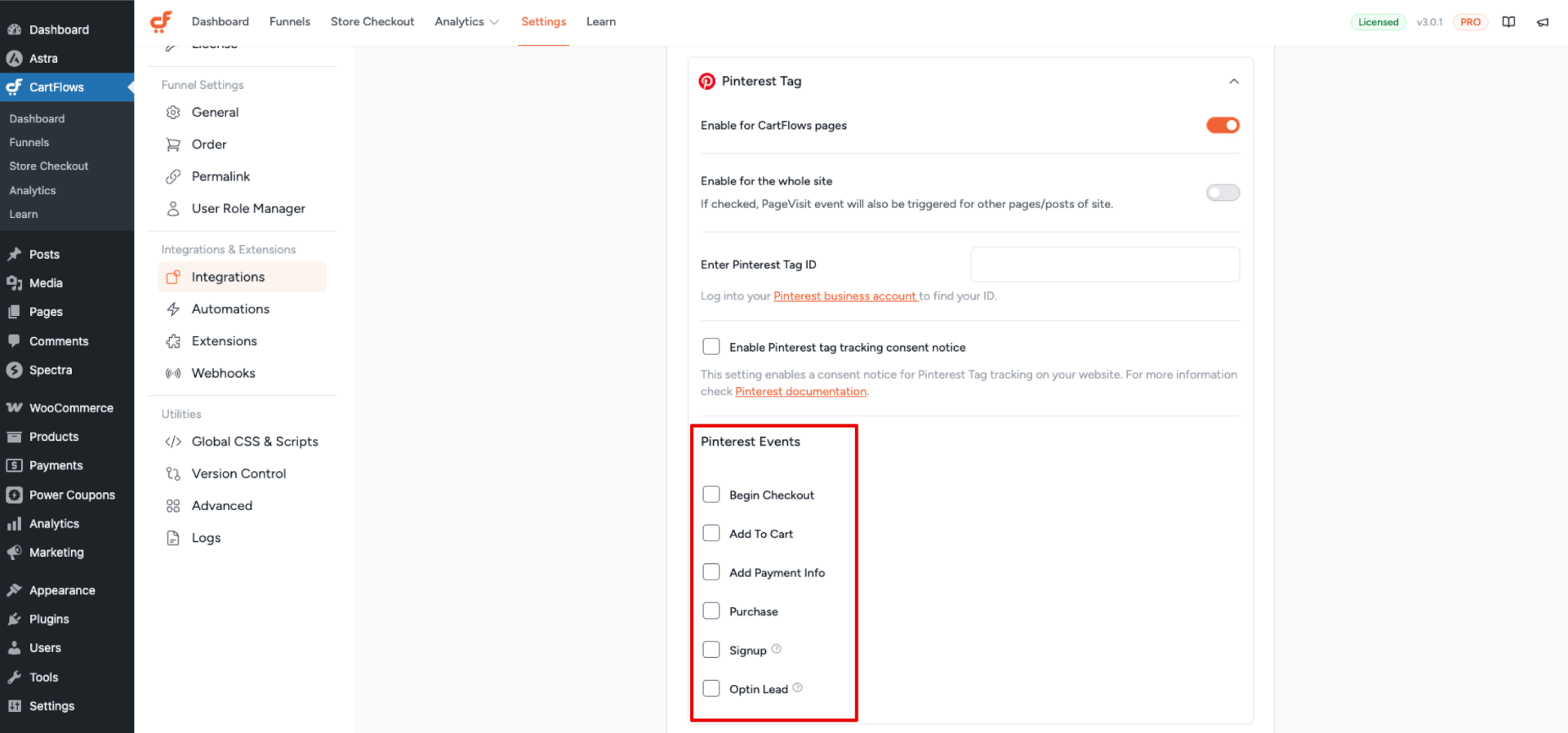Check the Begin Checkout event
The image size is (1568, 733).
coord(711,495)
